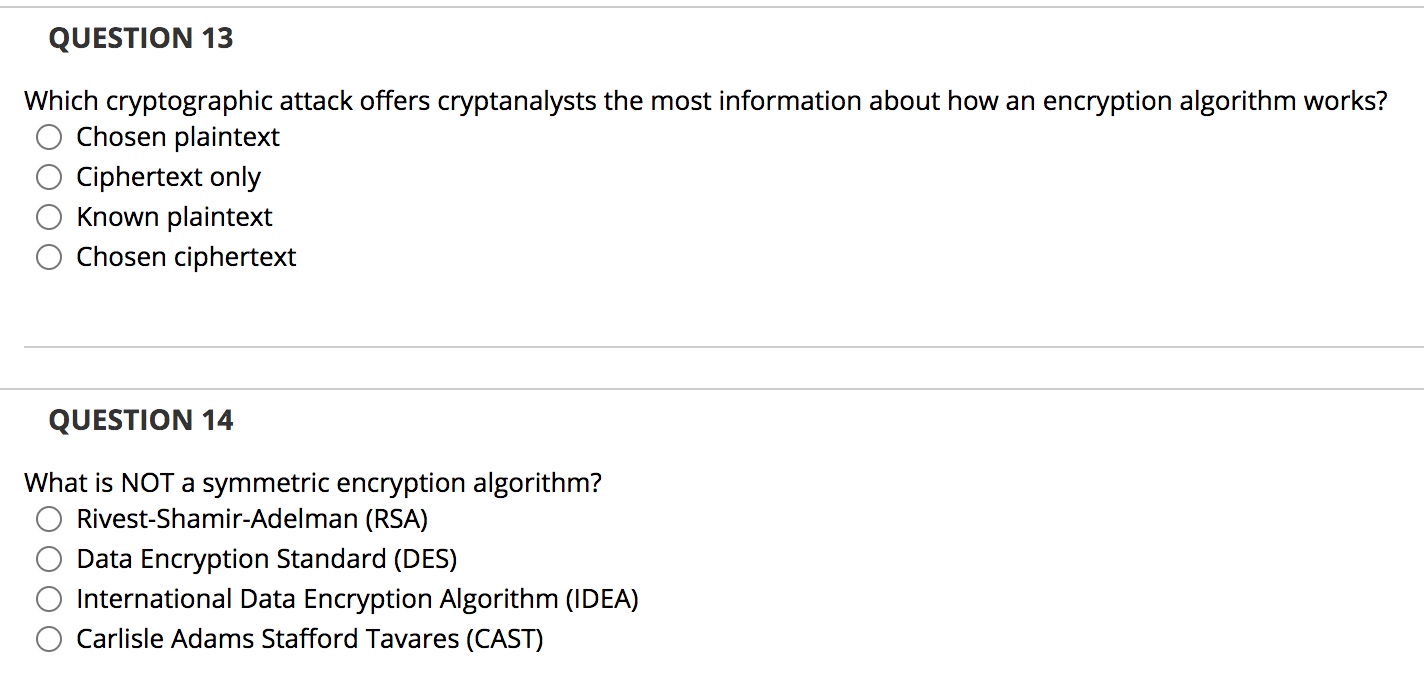Select Rivest-Shamir-Adelman (RSA) as the answer
Viewport: 1424px width, 700px height.
49,519
